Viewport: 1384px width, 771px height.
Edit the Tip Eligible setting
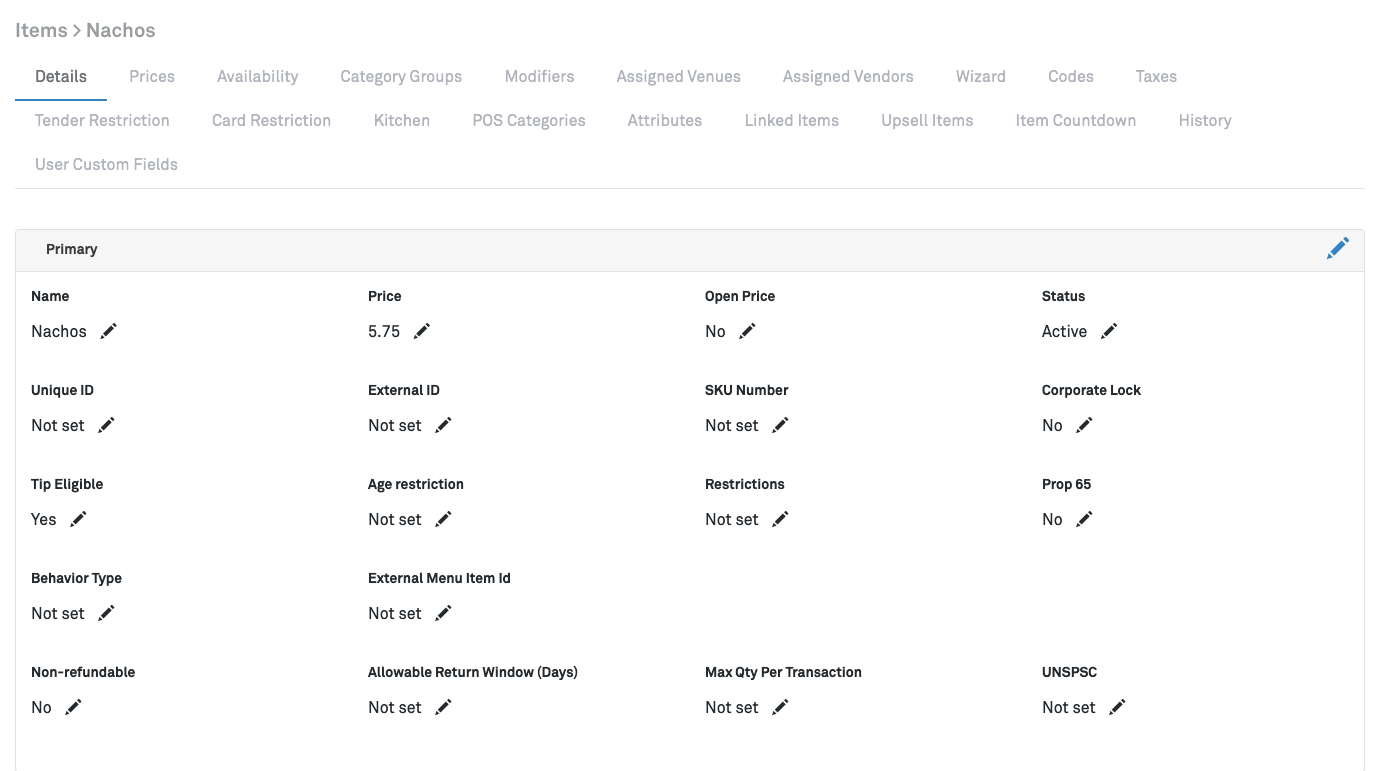[x=78, y=519]
